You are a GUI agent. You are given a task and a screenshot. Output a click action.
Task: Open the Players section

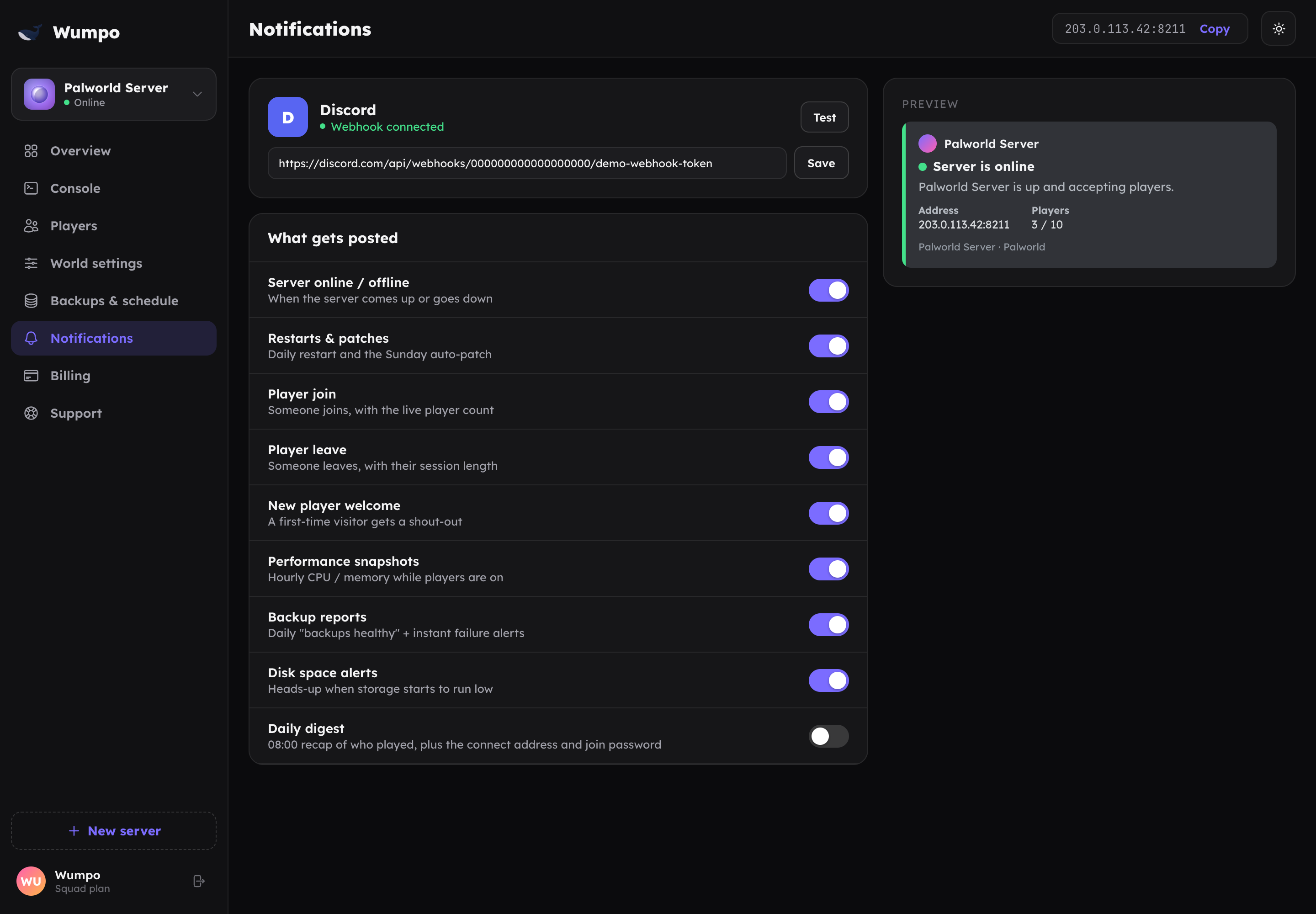coord(113,226)
